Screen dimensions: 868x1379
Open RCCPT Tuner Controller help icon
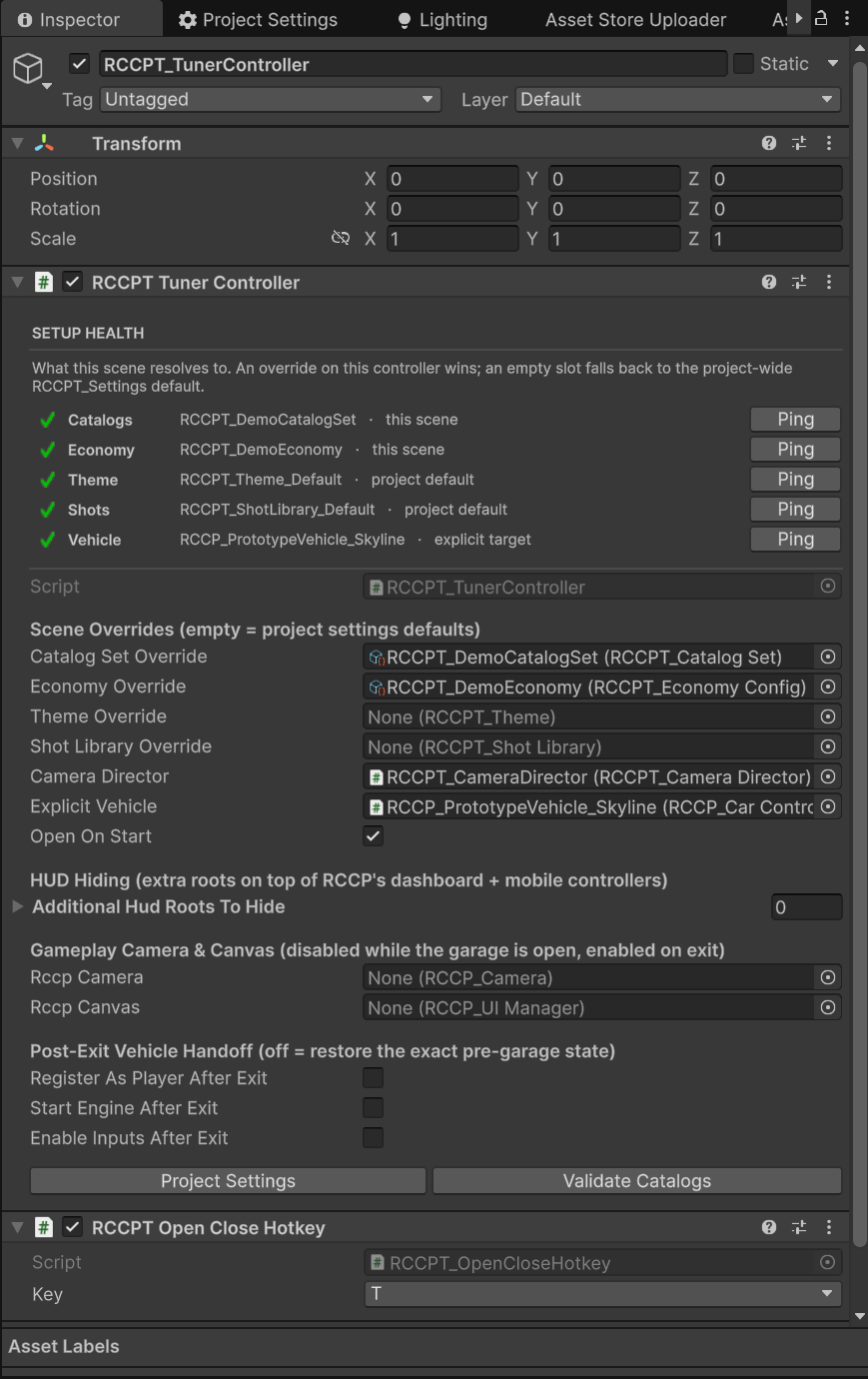tap(769, 282)
